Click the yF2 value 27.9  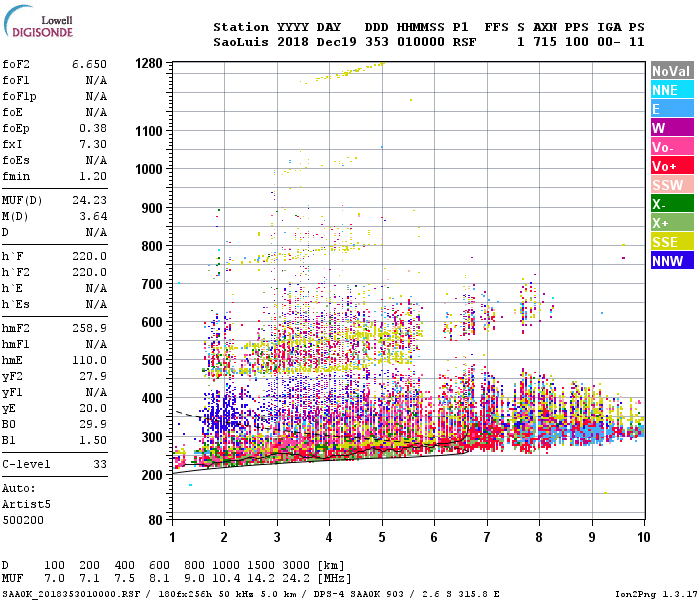click(93, 376)
